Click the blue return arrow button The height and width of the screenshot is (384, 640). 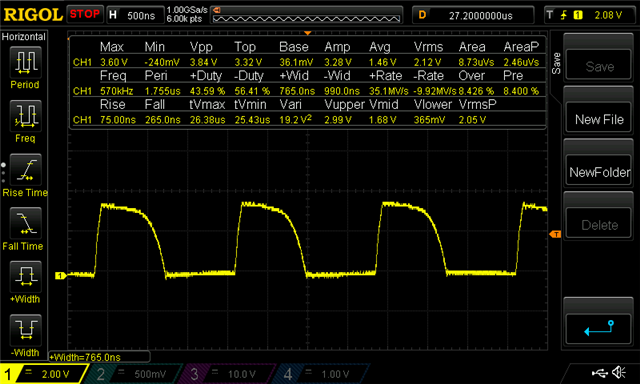pos(599,329)
